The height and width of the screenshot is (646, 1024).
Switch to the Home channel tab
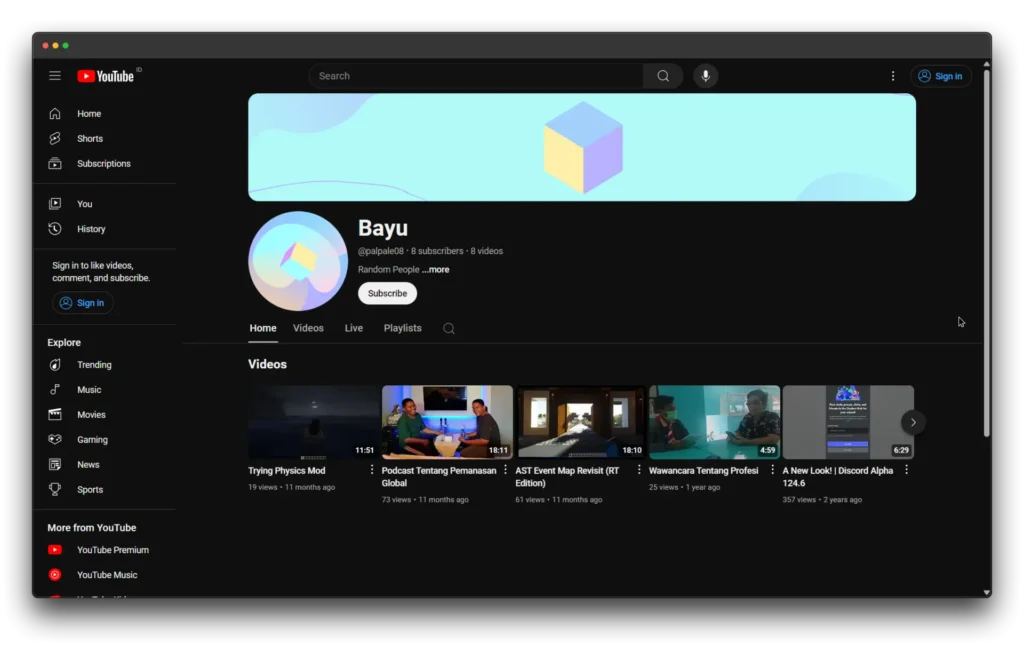click(263, 329)
